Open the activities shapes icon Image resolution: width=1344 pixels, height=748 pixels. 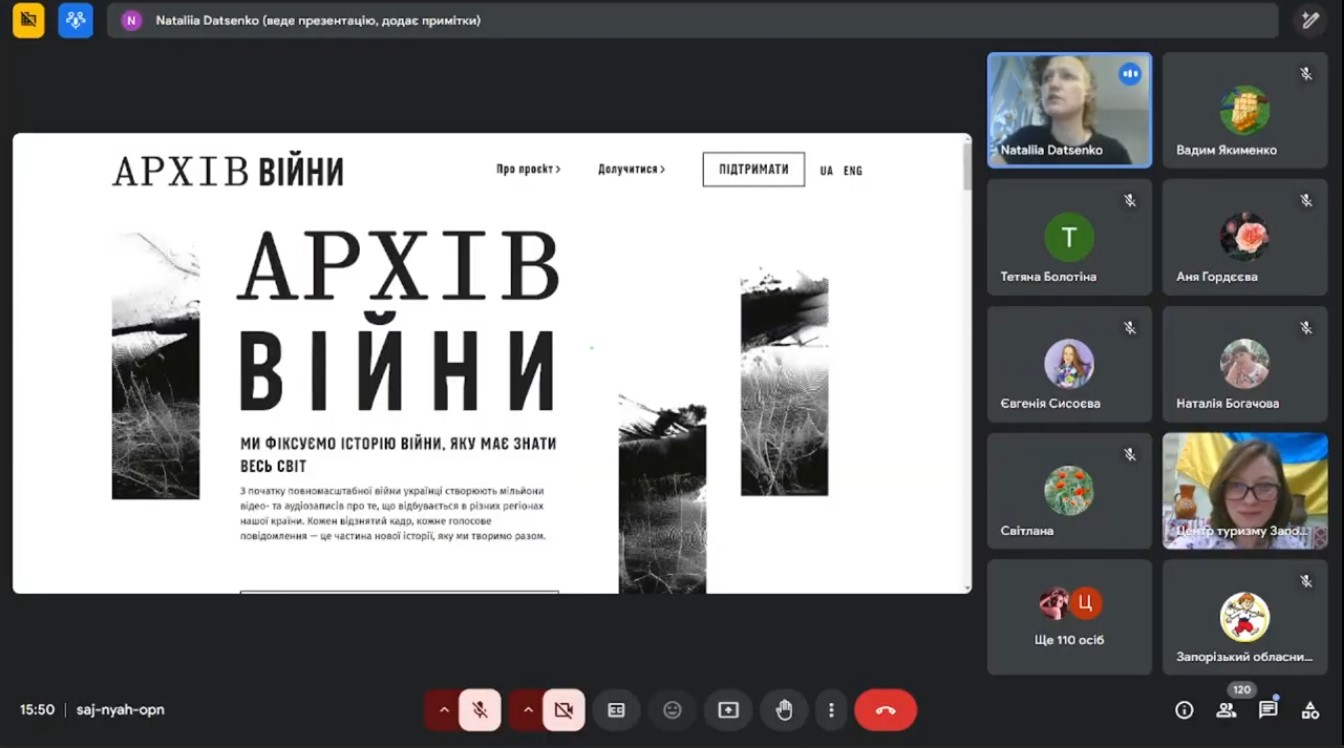click(x=1310, y=710)
